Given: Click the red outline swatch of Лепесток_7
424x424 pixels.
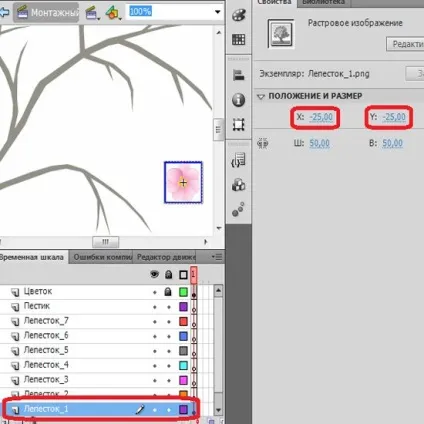Looking at the screenshot, I should 183,321.
